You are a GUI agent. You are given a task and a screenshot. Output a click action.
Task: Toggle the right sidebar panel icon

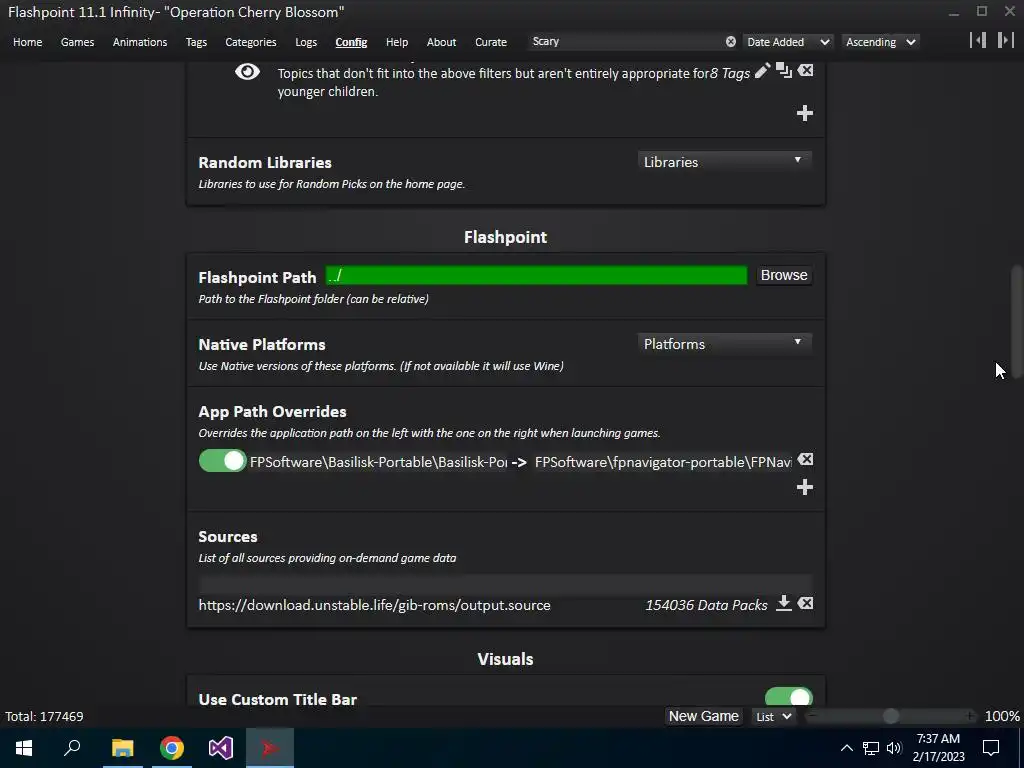pos(1005,40)
